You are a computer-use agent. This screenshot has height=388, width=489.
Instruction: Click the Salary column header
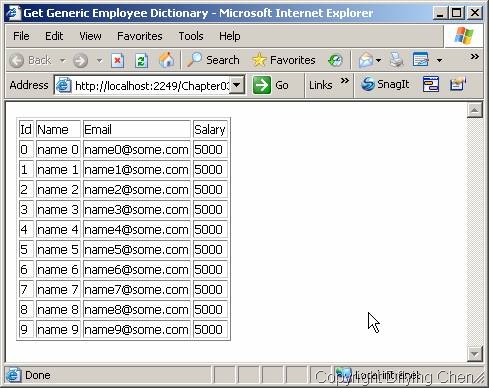pyautogui.click(x=210, y=129)
